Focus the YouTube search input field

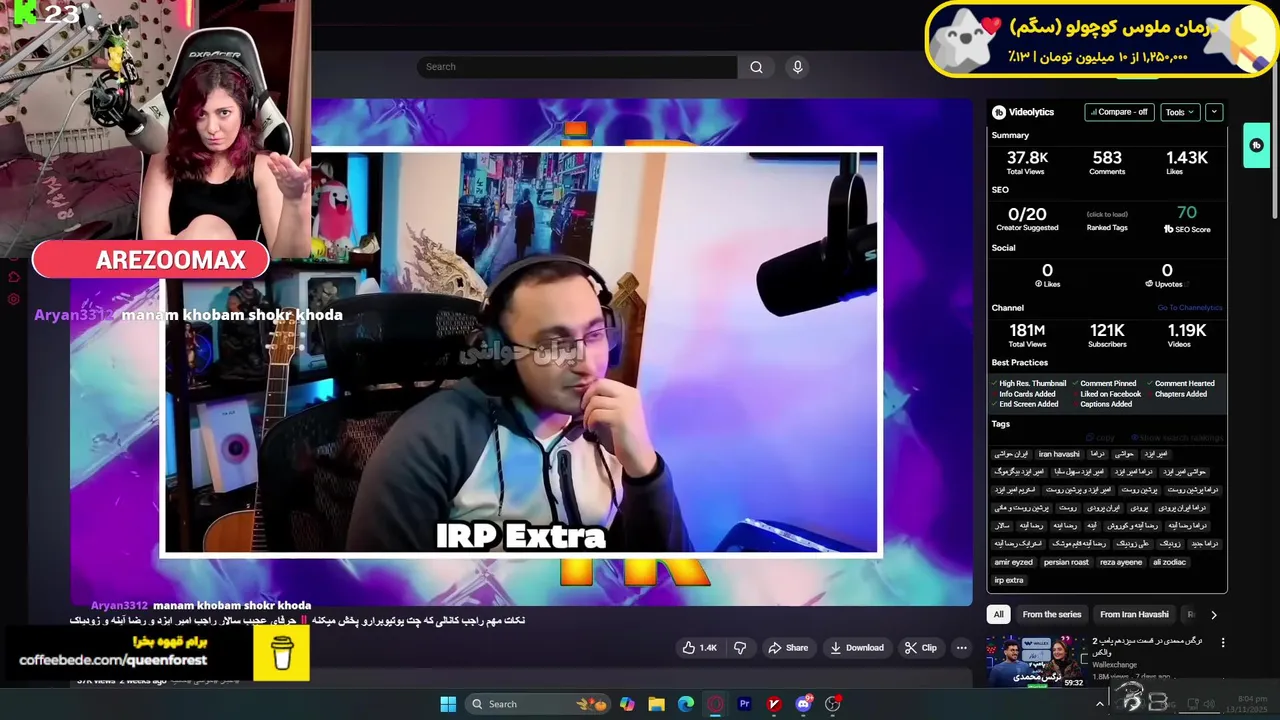point(577,67)
